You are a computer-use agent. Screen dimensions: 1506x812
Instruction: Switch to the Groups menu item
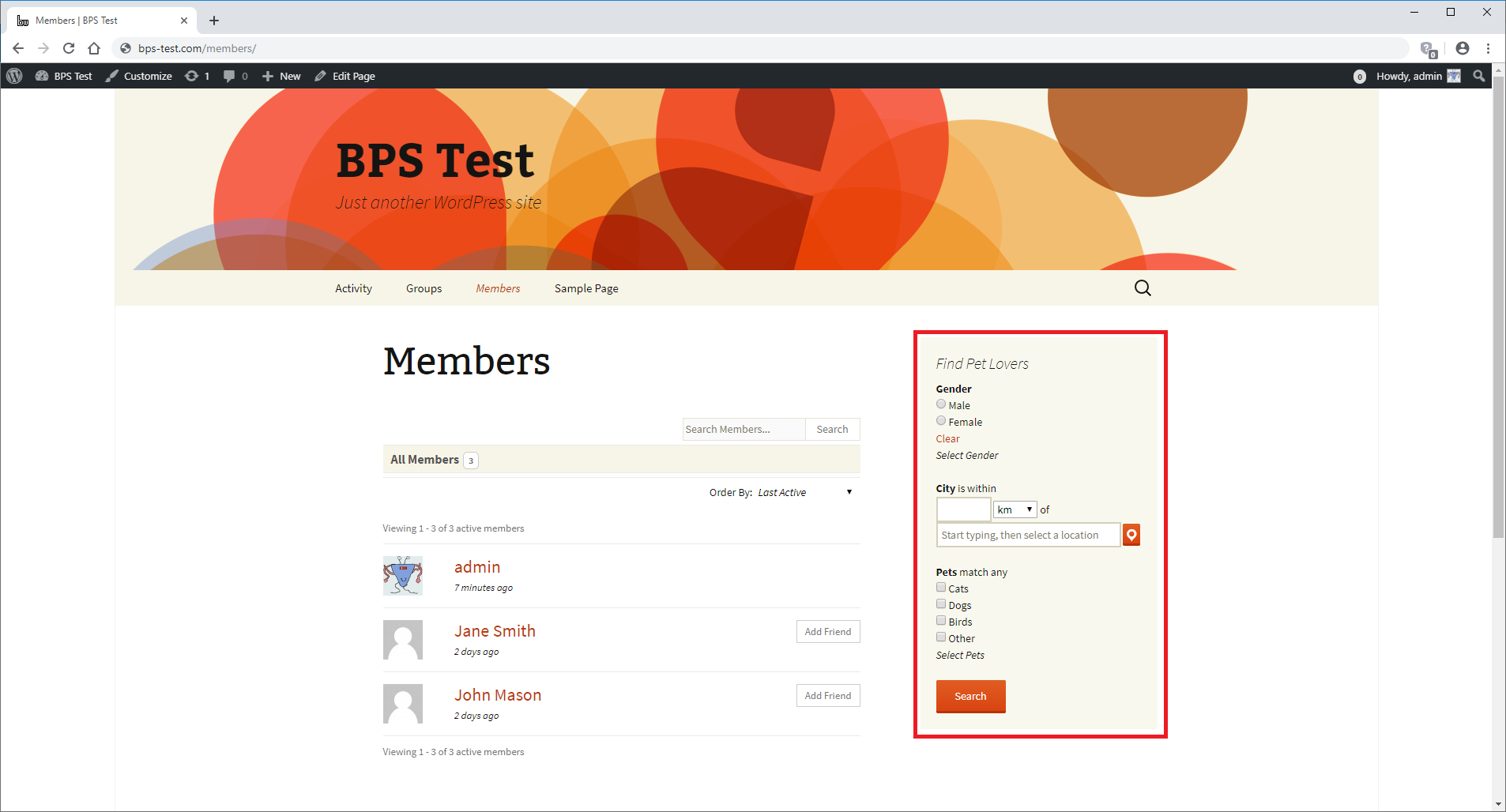(x=424, y=288)
